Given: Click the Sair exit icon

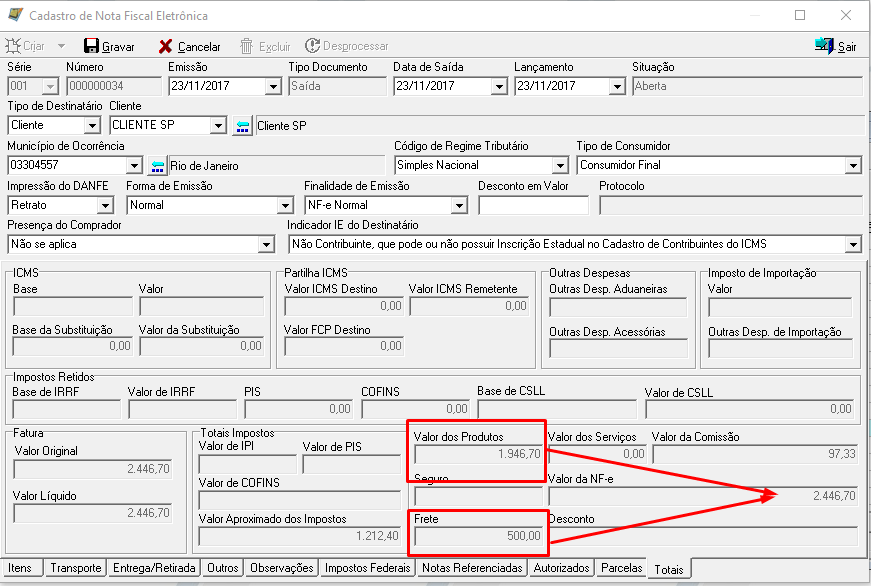Looking at the screenshot, I should click(x=825, y=46).
